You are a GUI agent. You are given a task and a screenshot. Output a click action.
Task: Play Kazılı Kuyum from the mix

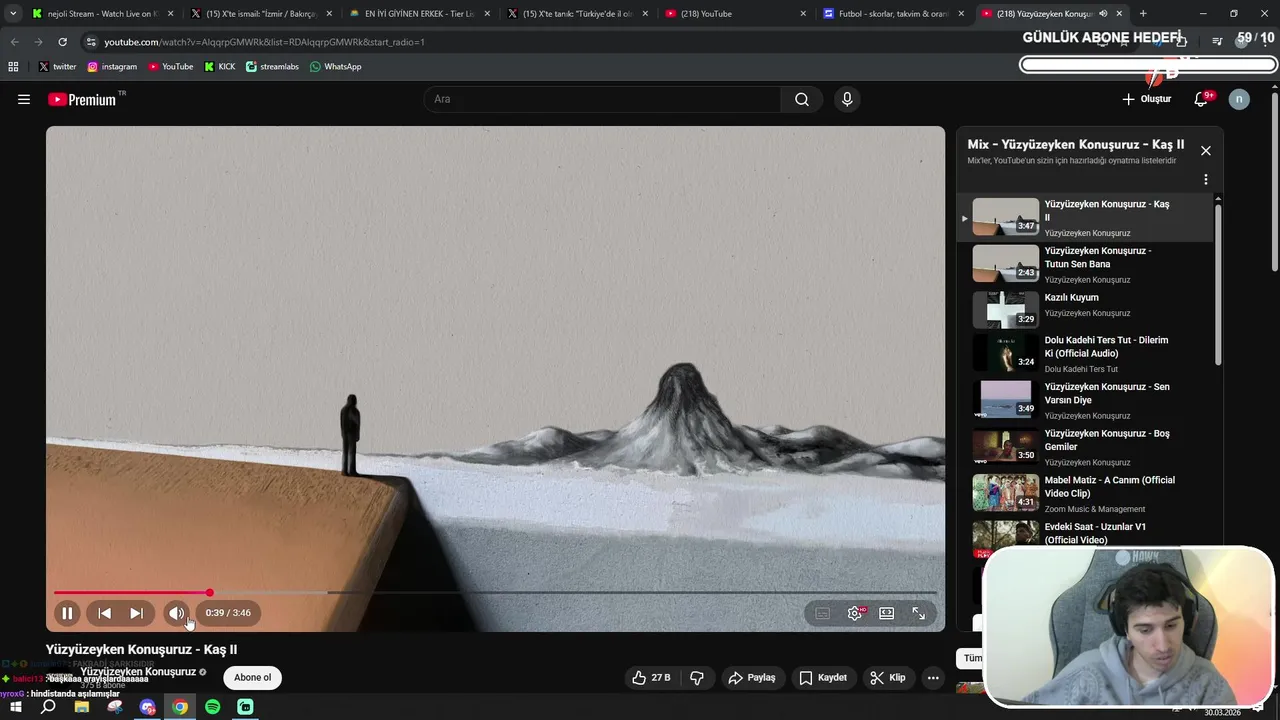coord(1084,310)
